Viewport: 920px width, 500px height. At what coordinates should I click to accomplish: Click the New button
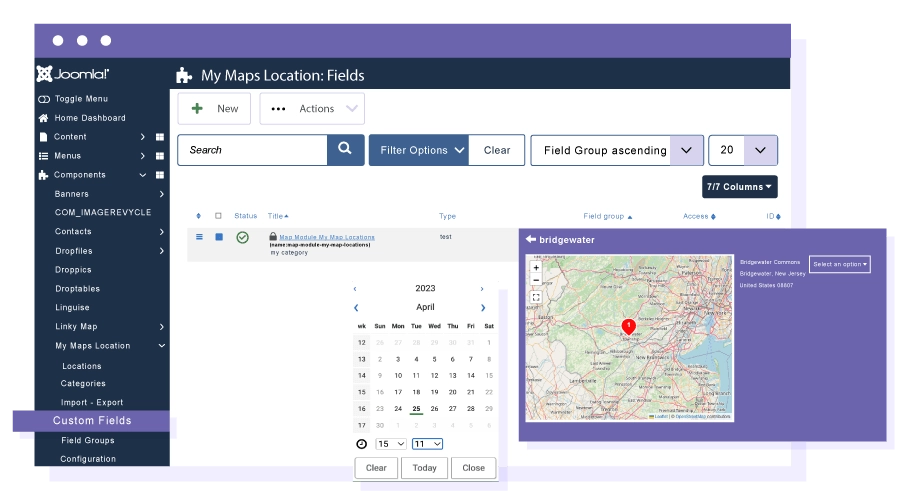(x=214, y=109)
